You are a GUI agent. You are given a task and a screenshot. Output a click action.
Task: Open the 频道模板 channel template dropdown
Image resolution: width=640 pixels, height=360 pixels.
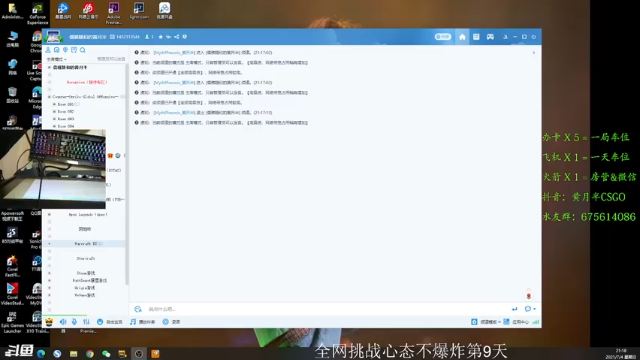(x=486, y=322)
